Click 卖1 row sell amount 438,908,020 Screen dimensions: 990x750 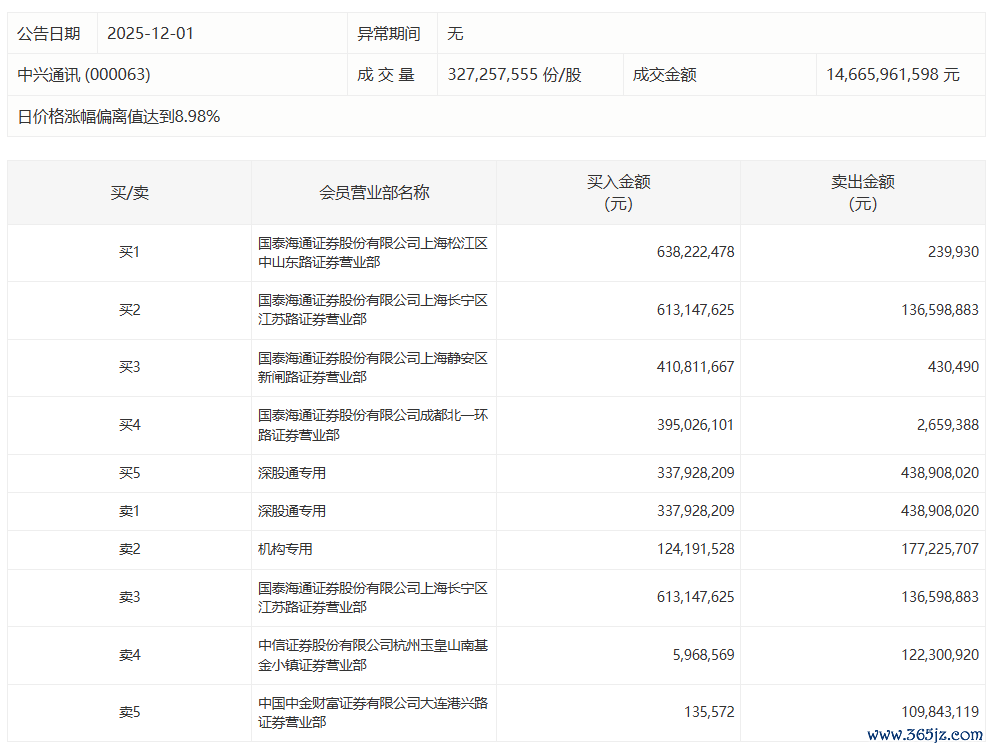940,511
